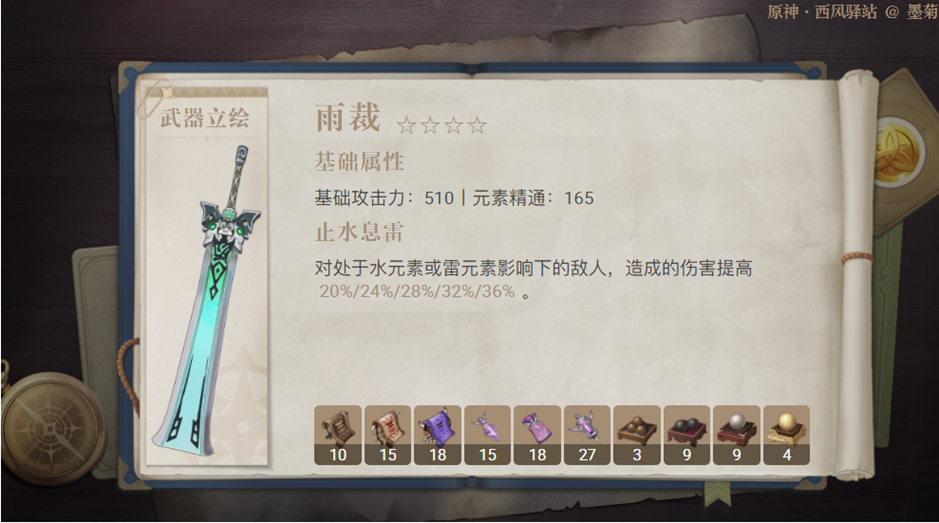
Task: Click the refinement percentages 20%/24%/28%/32%/36%
Action: [417, 292]
